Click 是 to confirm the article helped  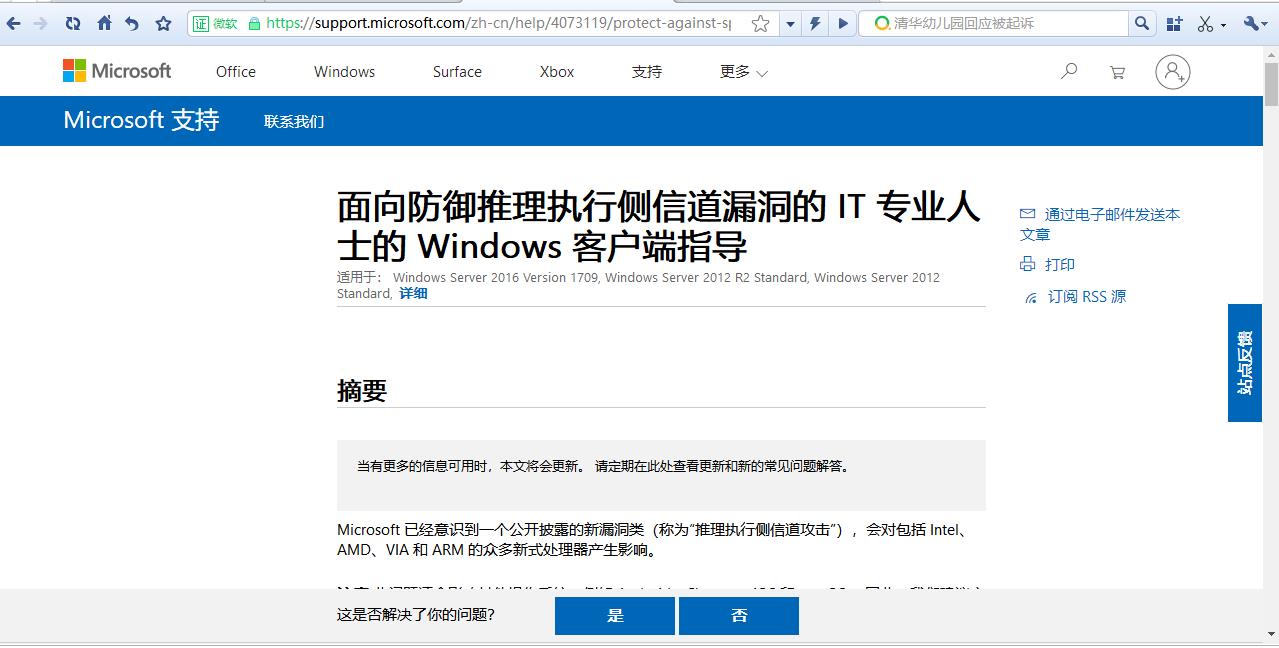614,615
